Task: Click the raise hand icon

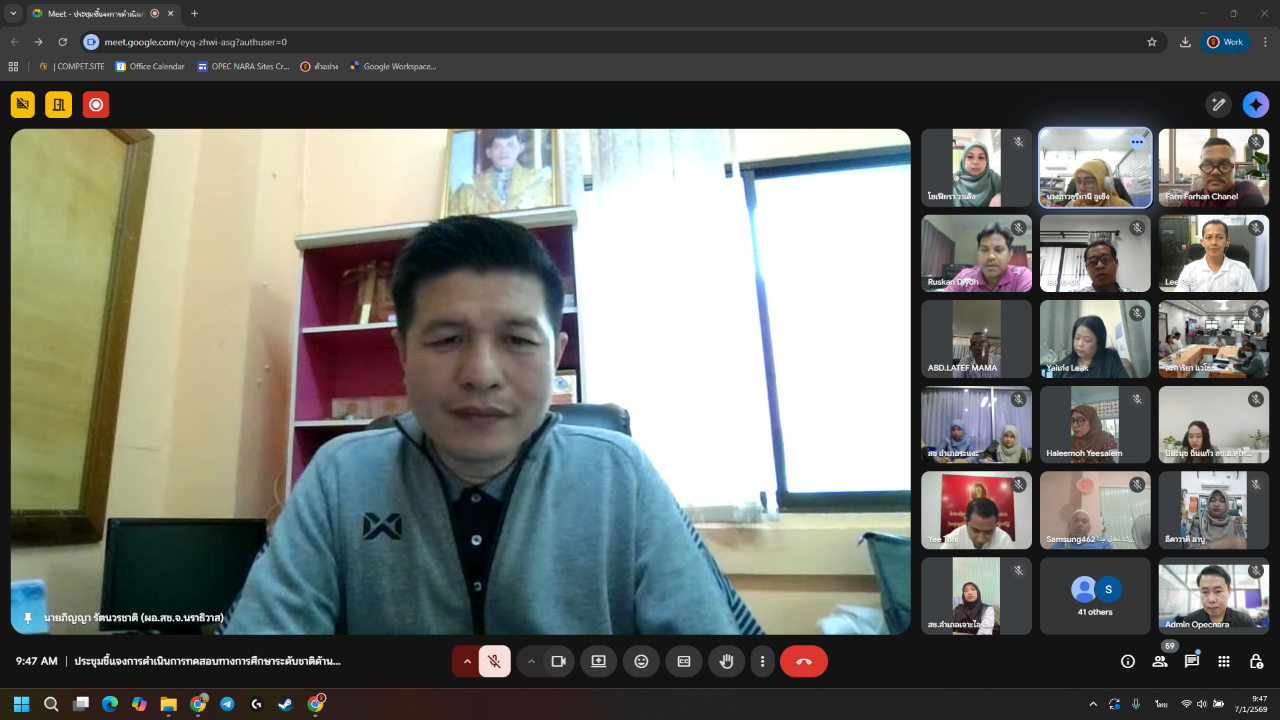Action: click(x=727, y=661)
